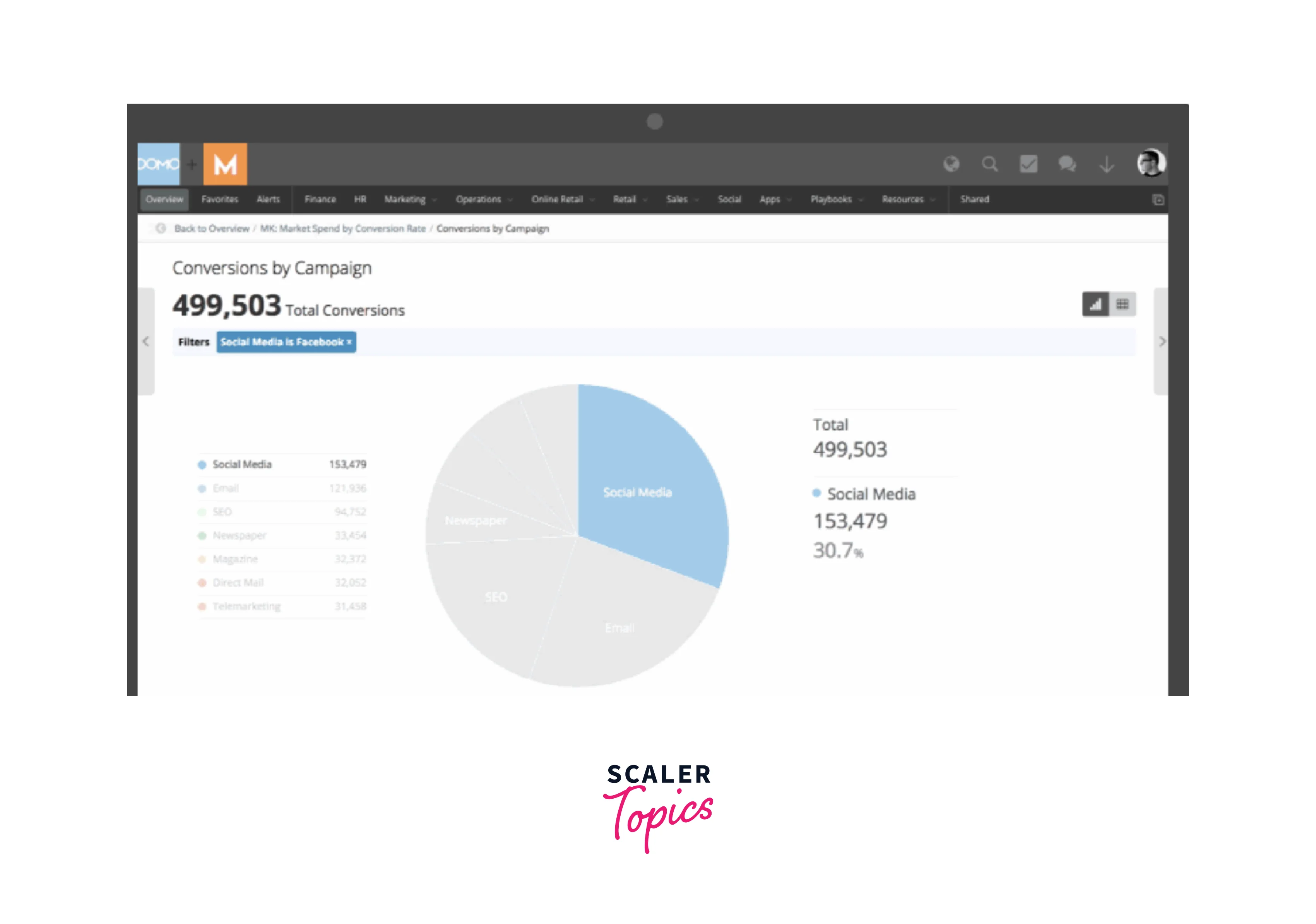Open the search magnifier icon
The width and height of the screenshot is (1316, 924).
click(x=990, y=164)
